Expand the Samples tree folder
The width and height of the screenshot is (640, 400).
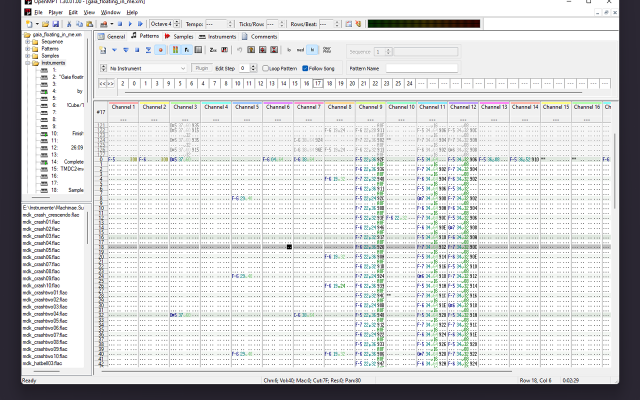coord(28,56)
